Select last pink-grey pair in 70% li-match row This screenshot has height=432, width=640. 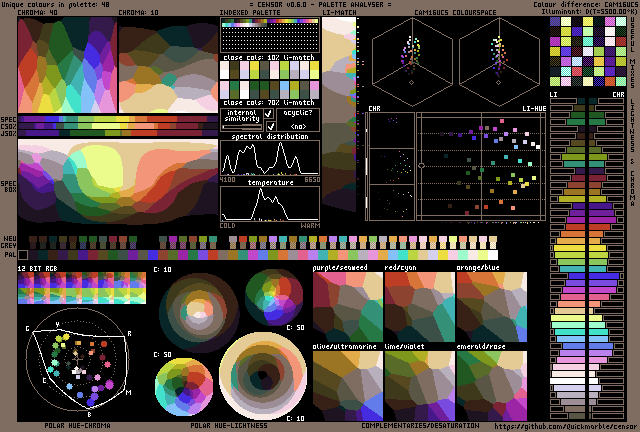[x=314, y=90]
